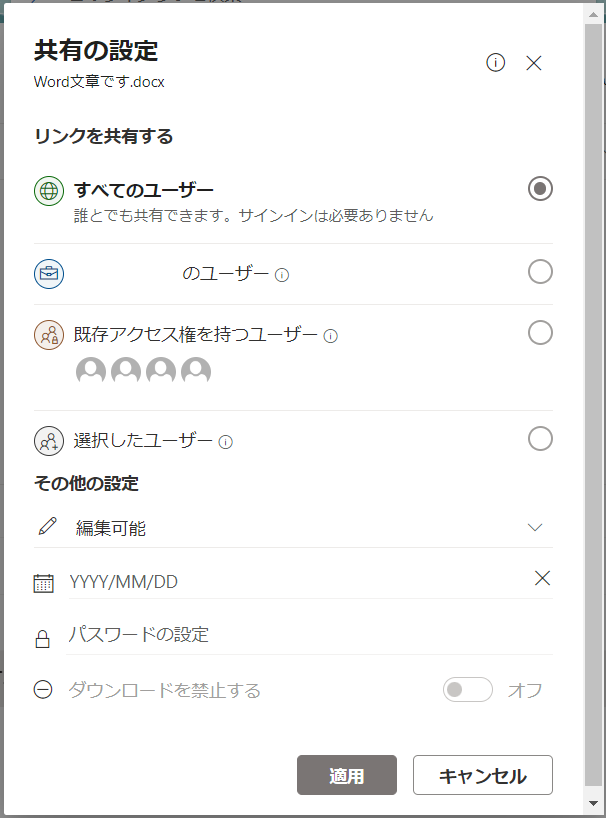Image resolution: width=606 pixels, height=818 pixels.
Task: Toggle the ダウンロードを禁止する switch
Action: [x=468, y=690]
